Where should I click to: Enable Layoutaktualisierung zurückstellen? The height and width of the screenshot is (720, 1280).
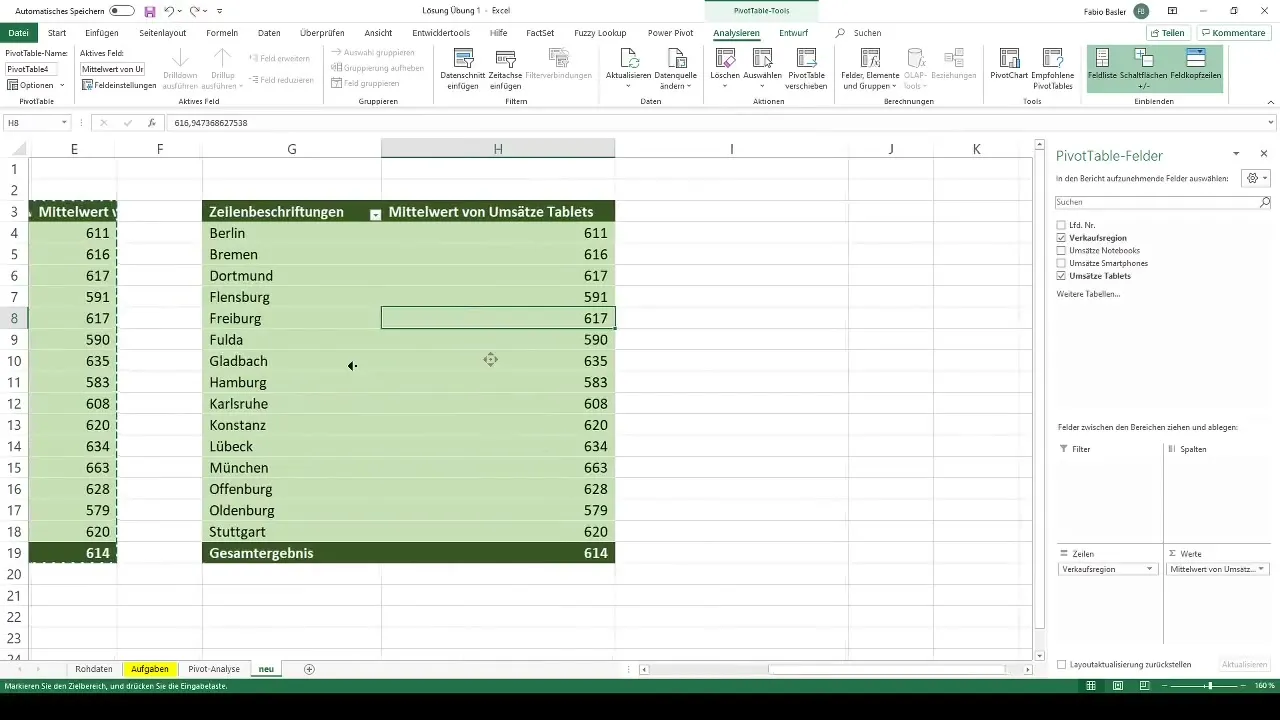click(x=1062, y=664)
